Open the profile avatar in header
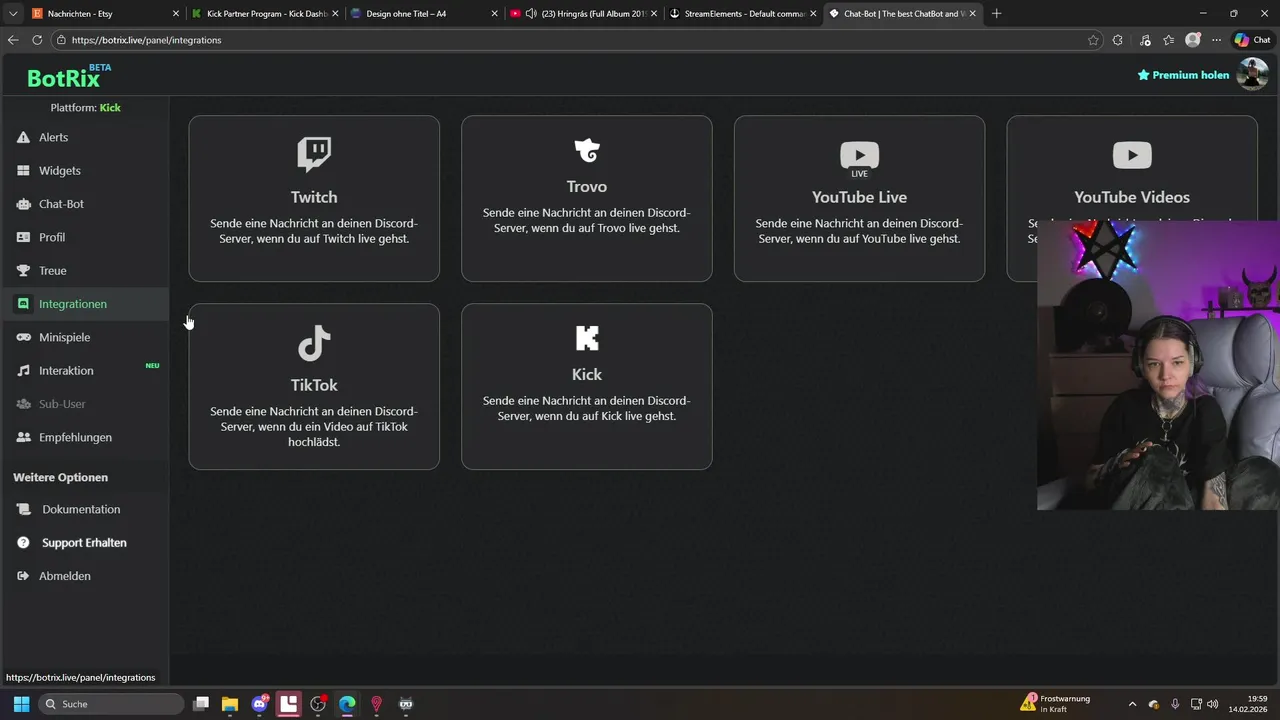The width and height of the screenshot is (1280, 720). (x=1252, y=74)
